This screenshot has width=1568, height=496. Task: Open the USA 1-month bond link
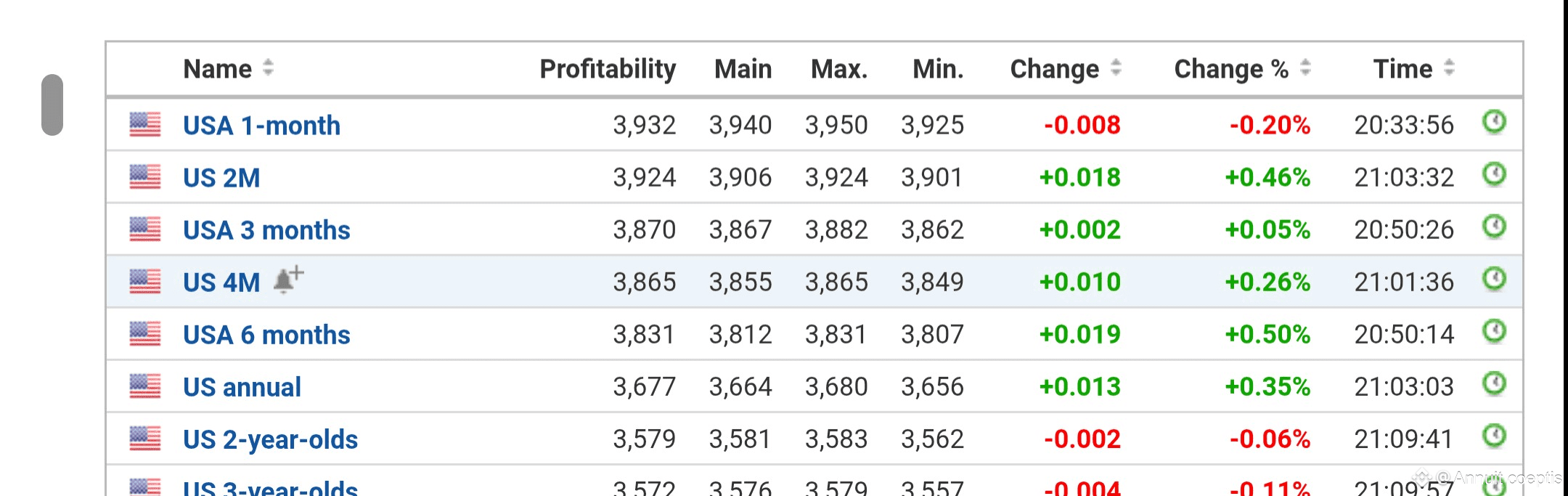click(x=261, y=126)
